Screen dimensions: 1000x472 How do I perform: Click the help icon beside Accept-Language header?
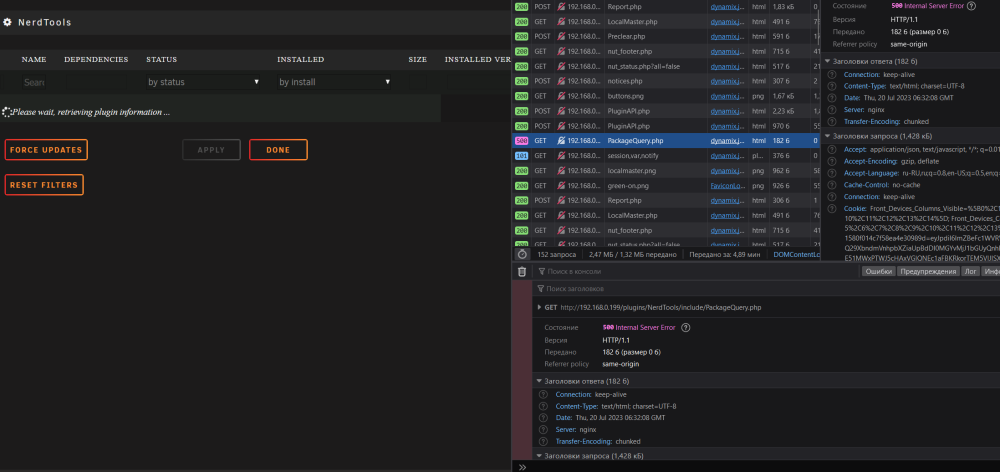[832, 173]
